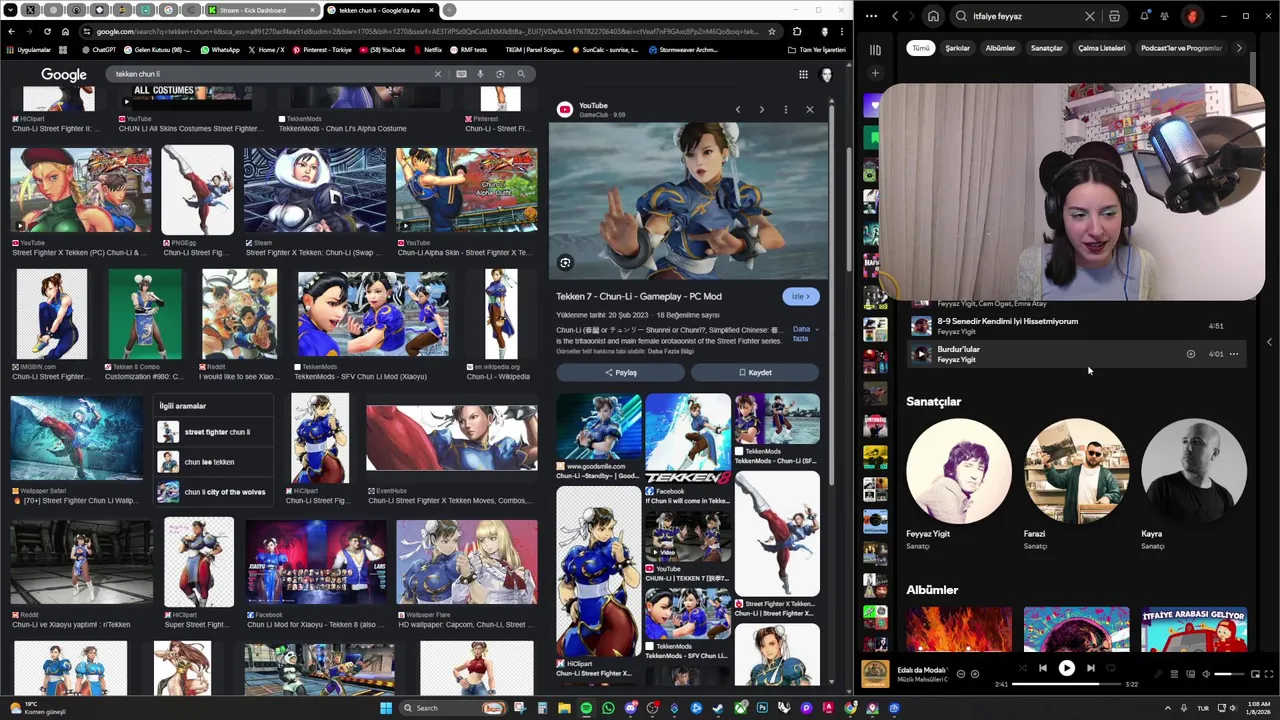Screen dimensions: 1280x720
Task: Adjust Spotify volume slider
Action: (x=1229, y=674)
